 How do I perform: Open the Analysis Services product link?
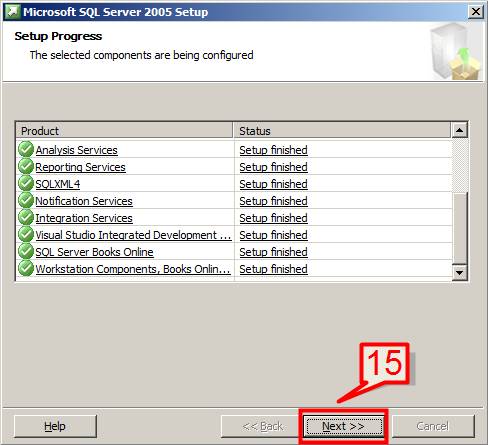[x=76, y=150]
